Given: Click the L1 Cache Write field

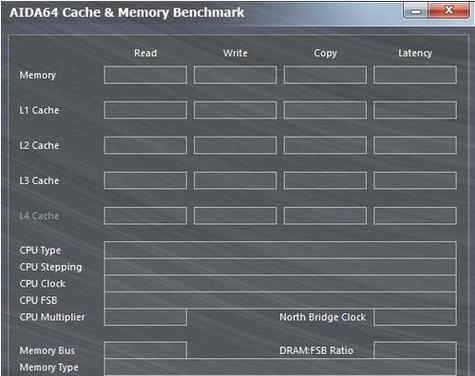Looking at the screenshot, I should (x=235, y=110).
